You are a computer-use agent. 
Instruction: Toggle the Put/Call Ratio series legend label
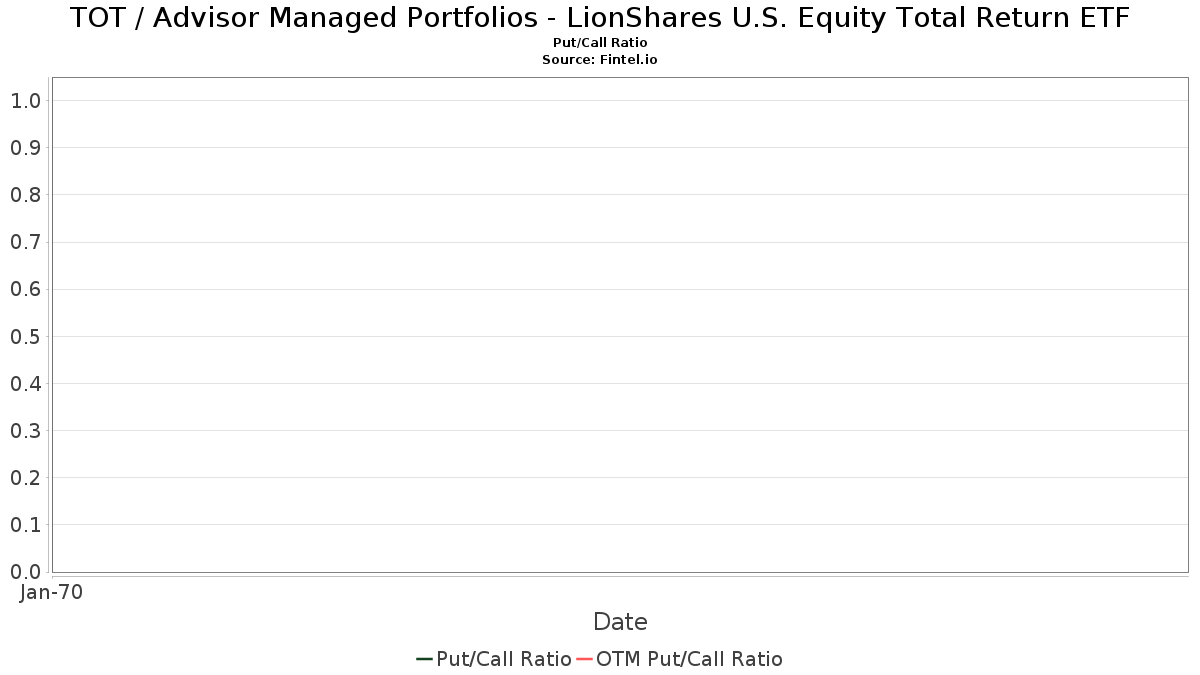coord(504,659)
